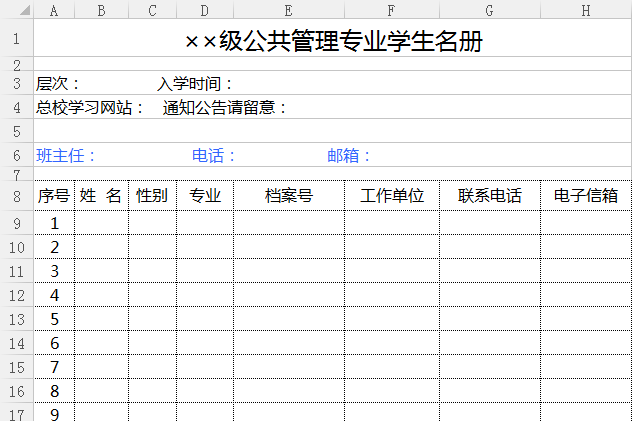The height and width of the screenshot is (421, 632).
Task: Select column A header
Action: click(53, 10)
